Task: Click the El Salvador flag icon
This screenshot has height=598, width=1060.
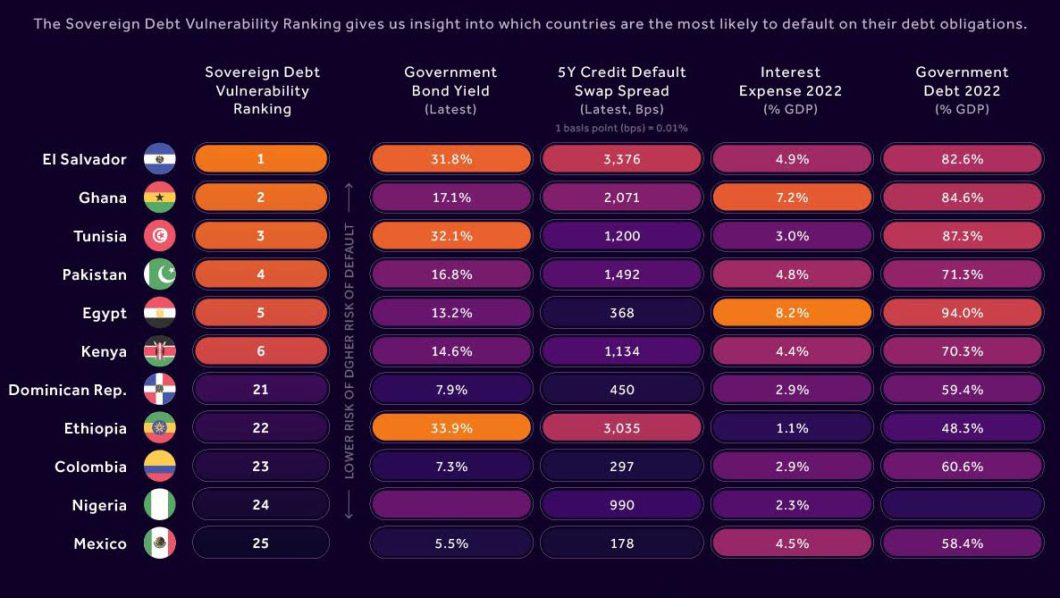Action: (160, 159)
